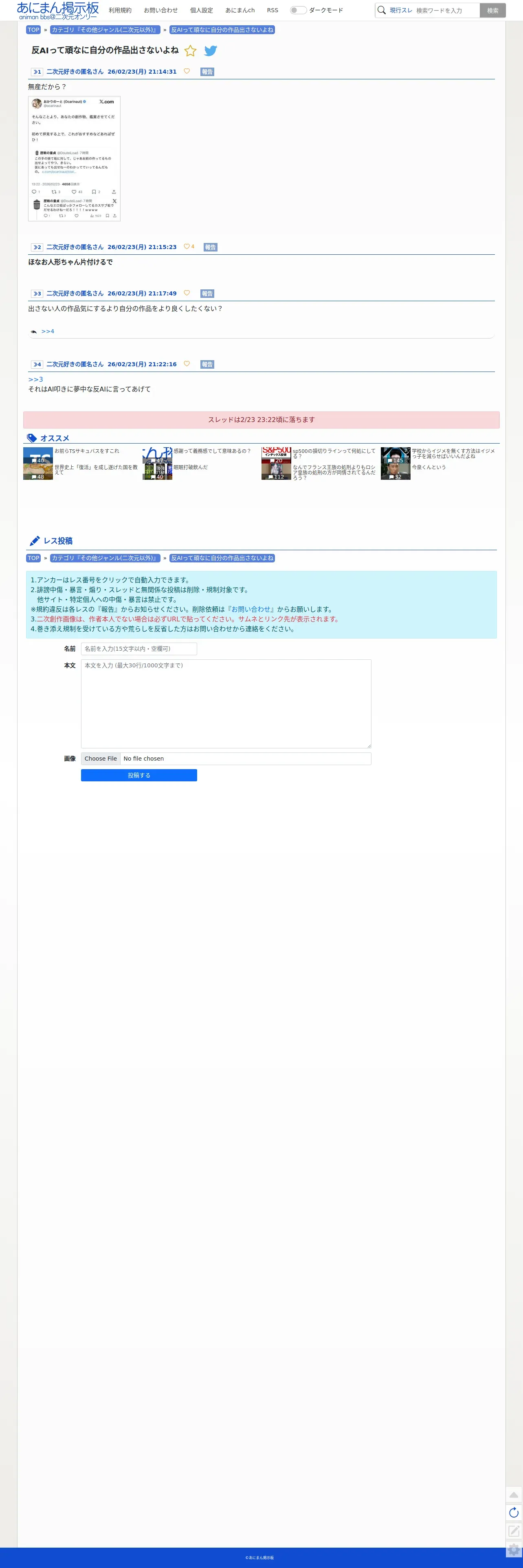Focus the 検索ワードを入力 search field
The height and width of the screenshot is (1568, 523).
click(x=447, y=10)
